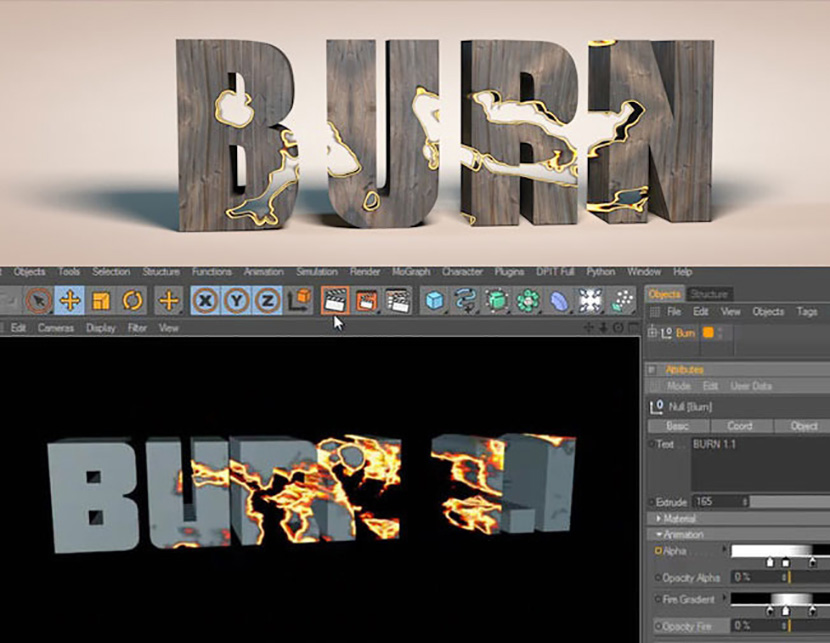This screenshot has height=643, width=830.
Task: Toggle the Y axis lock
Action: pos(237,301)
